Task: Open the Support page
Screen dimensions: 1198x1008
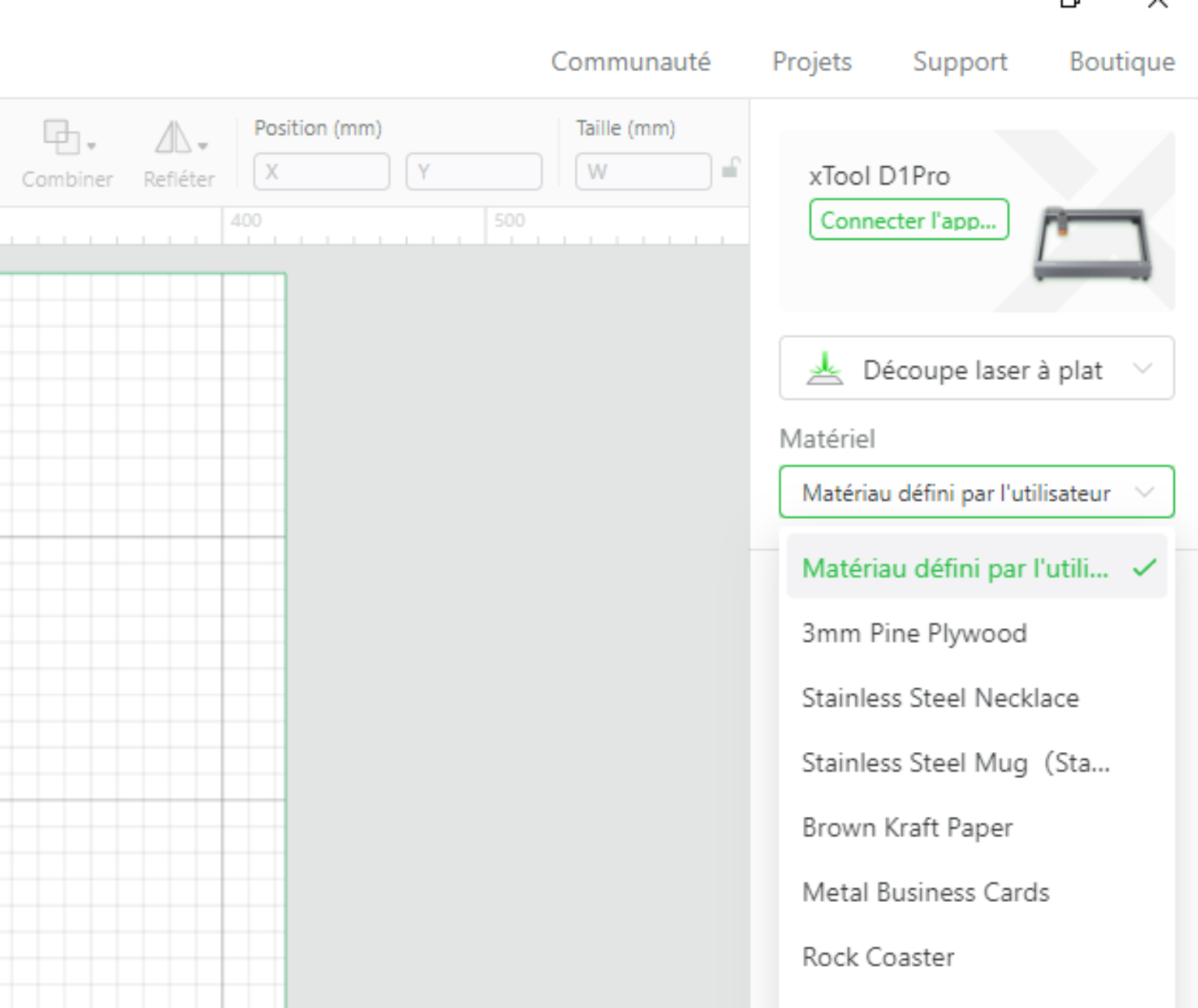Action: click(959, 62)
